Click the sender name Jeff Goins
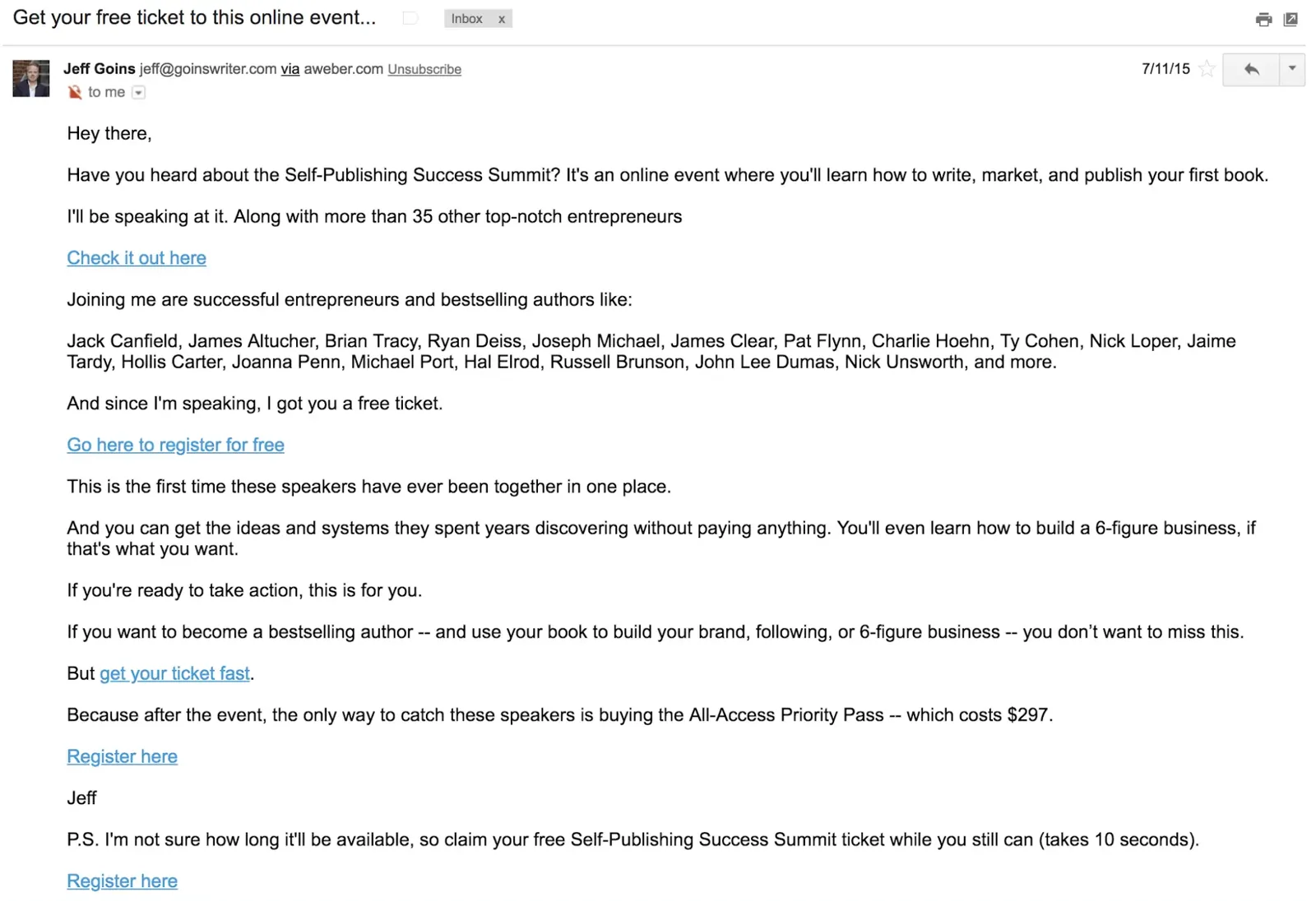Image resolution: width=1316 pixels, height=901 pixels. click(x=99, y=69)
